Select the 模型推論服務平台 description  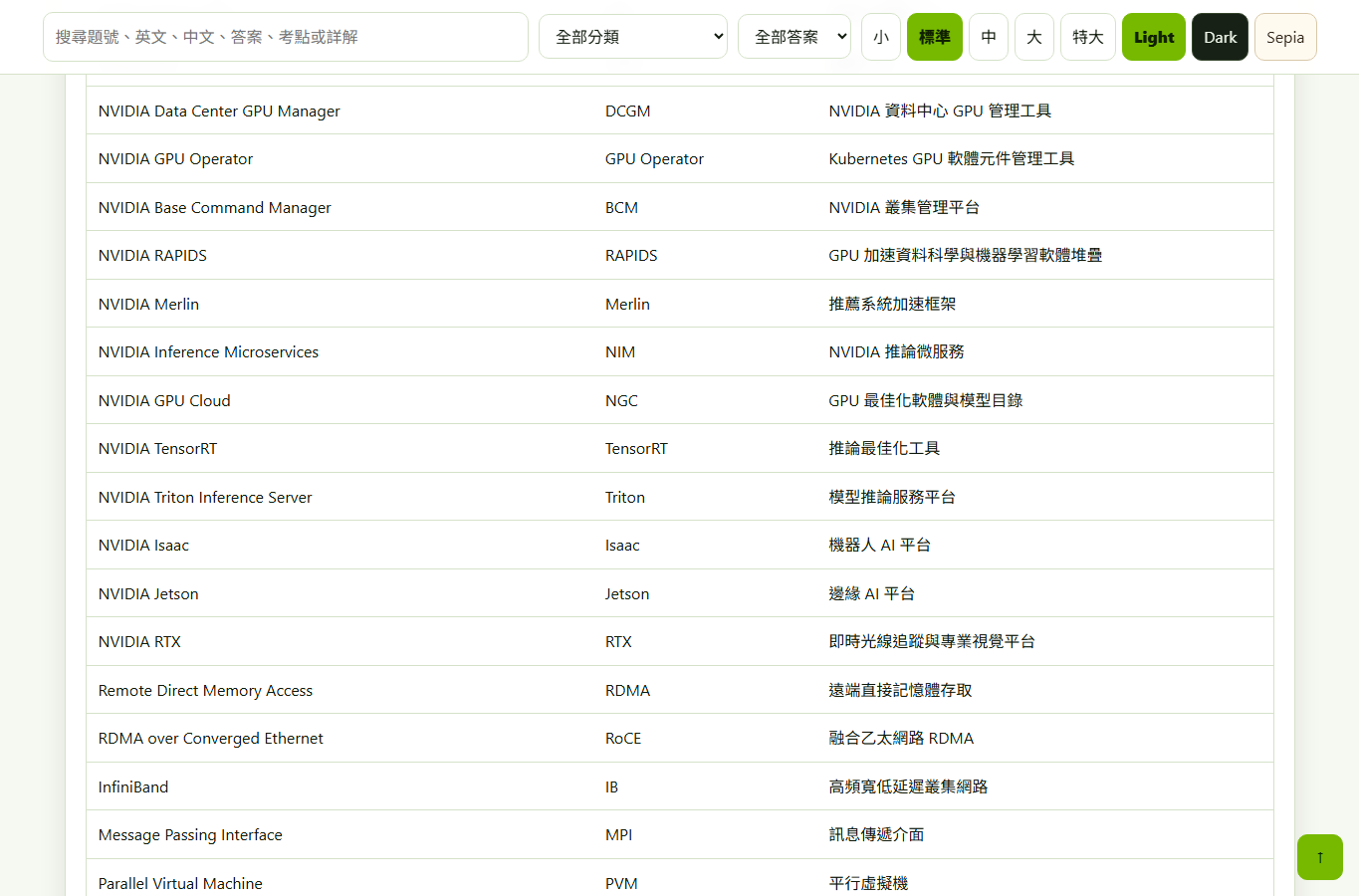[x=892, y=497]
